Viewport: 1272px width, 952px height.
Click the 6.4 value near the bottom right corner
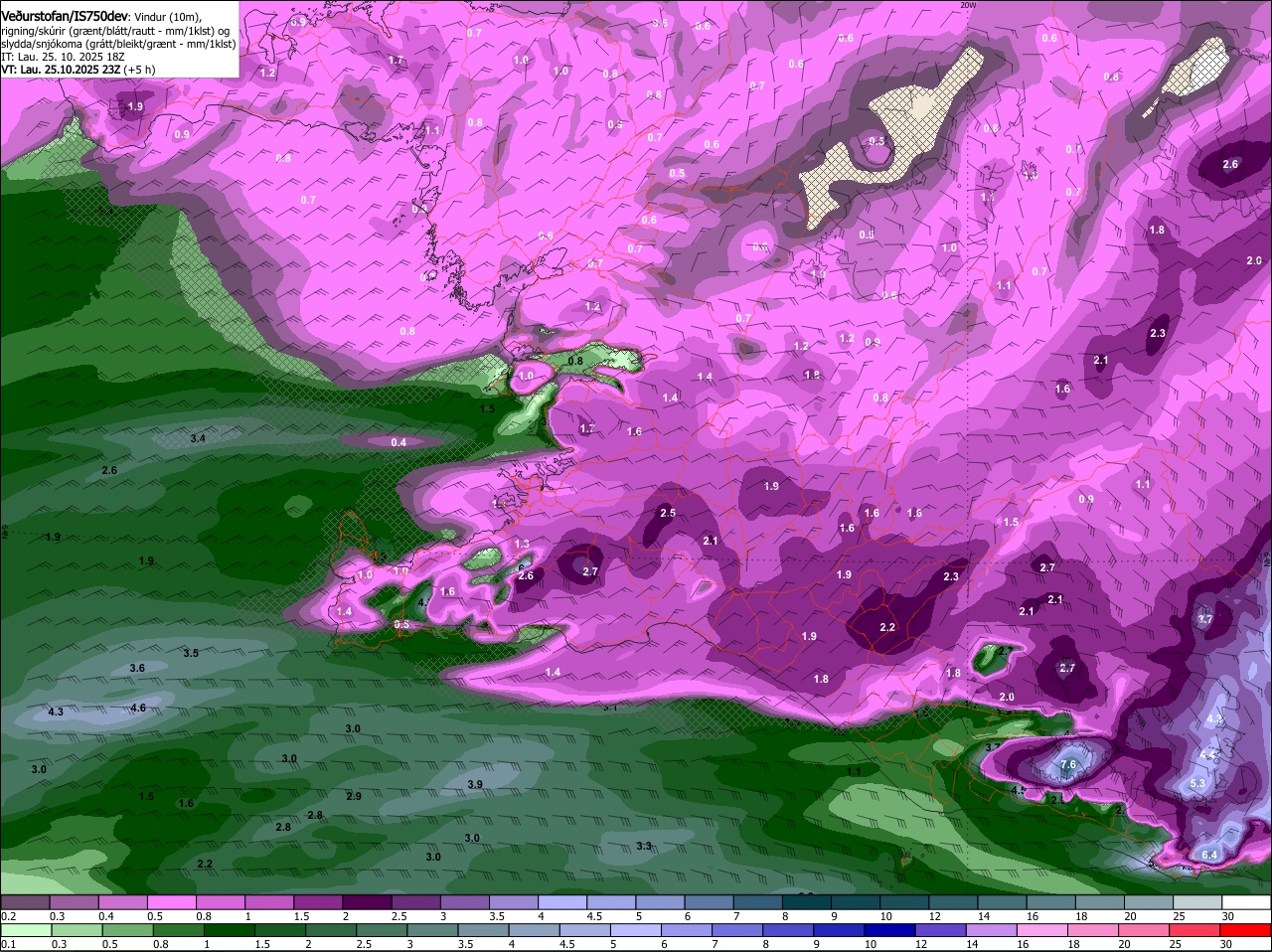(1209, 855)
